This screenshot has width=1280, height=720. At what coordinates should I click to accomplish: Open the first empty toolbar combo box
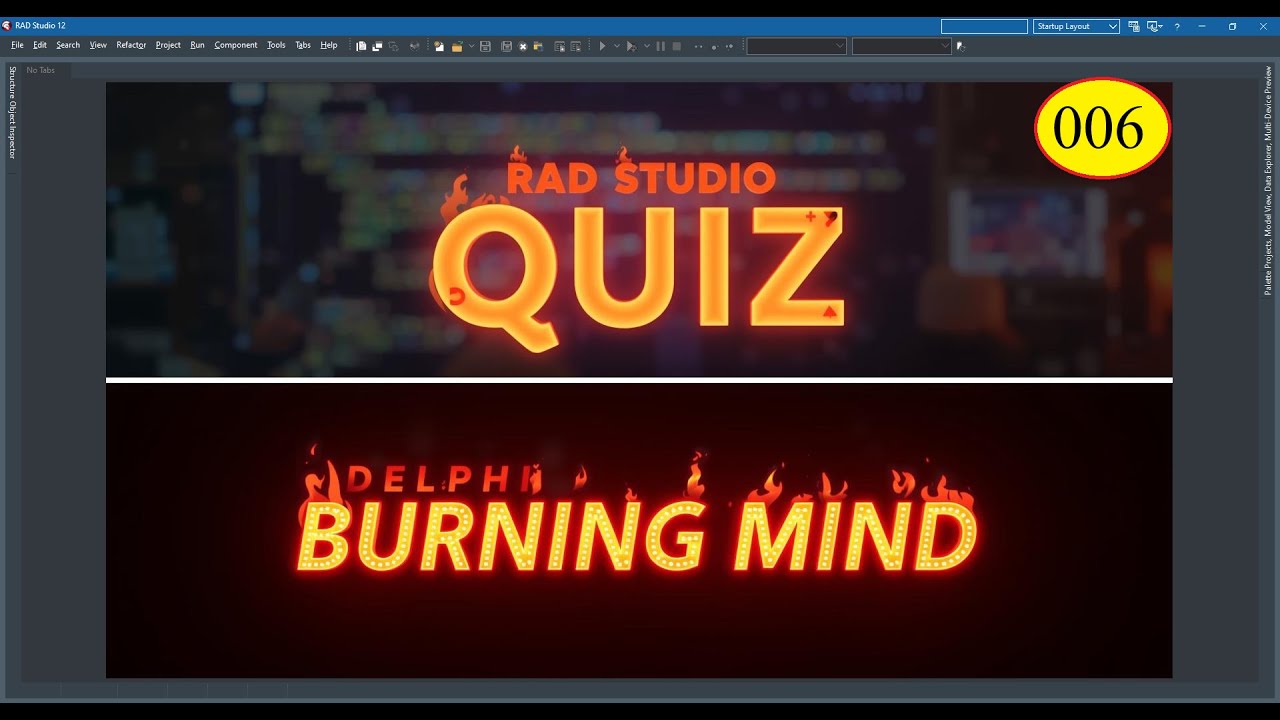click(x=797, y=46)
